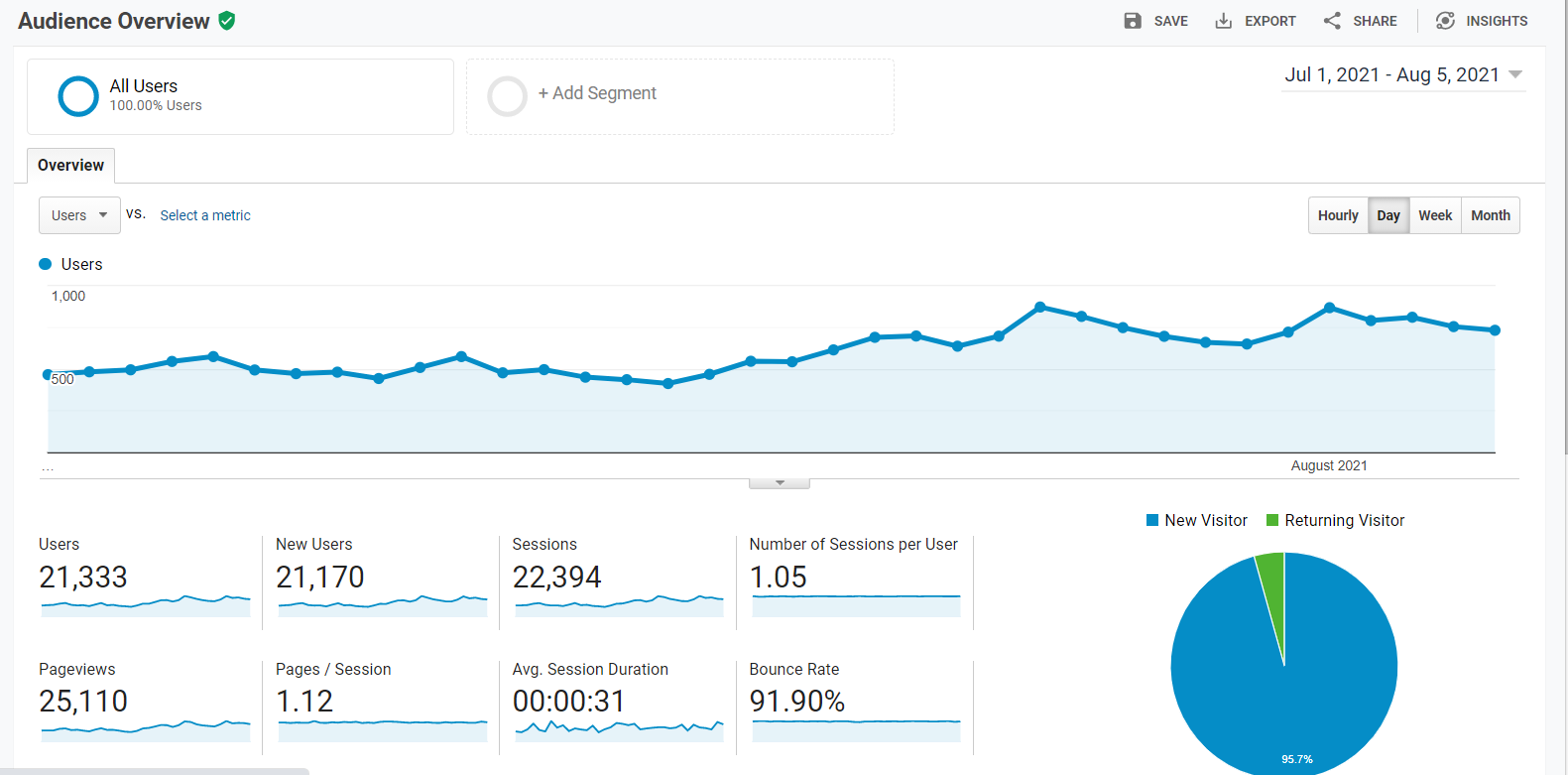Screen dimensions: 1568x775
Task: Open the Insights icon
Action: coord(1445,21)
